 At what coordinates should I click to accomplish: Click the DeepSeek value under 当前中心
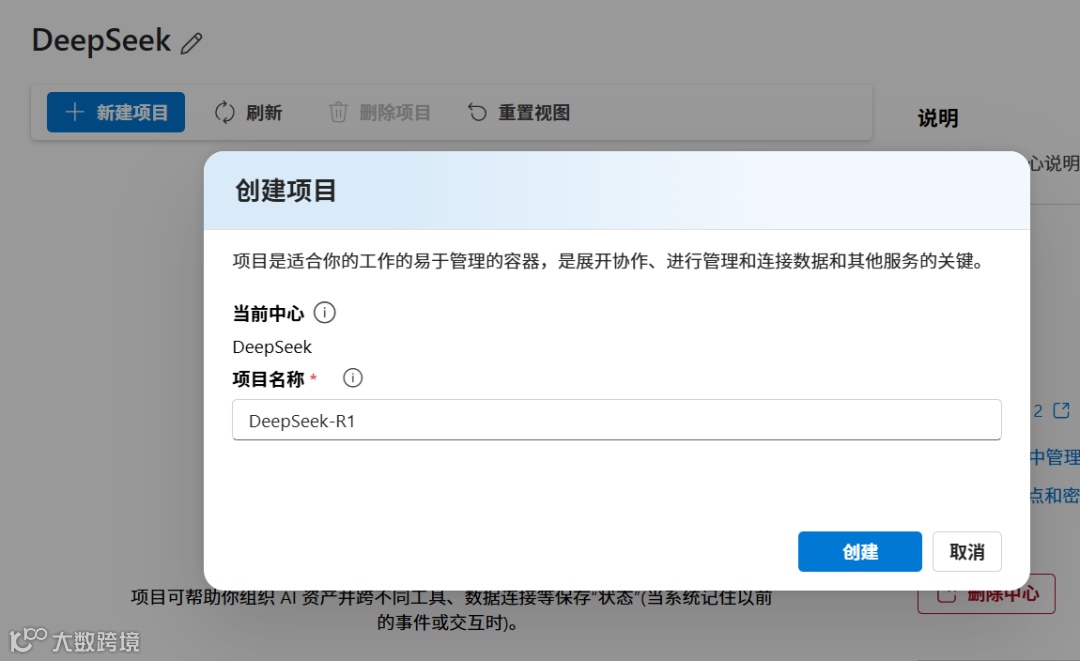272,347
